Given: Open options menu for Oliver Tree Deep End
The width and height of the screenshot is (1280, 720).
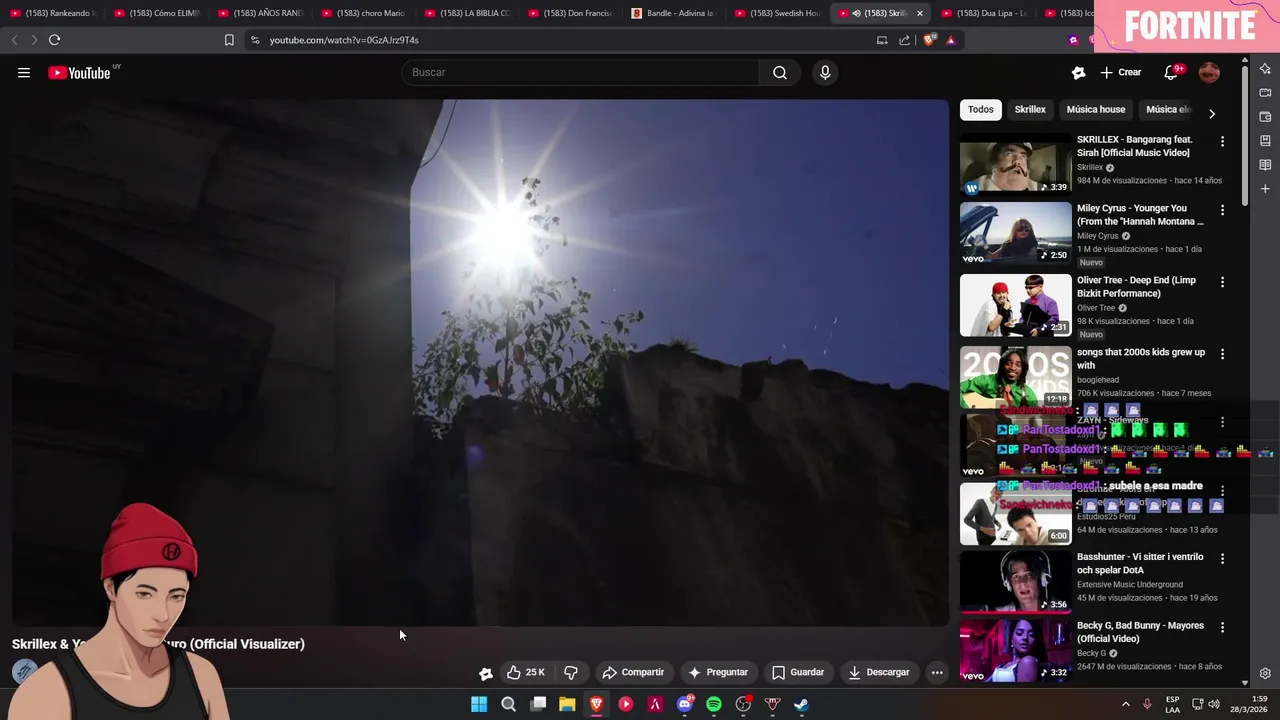Looking at the screenshot, I should click(1222, 283).
